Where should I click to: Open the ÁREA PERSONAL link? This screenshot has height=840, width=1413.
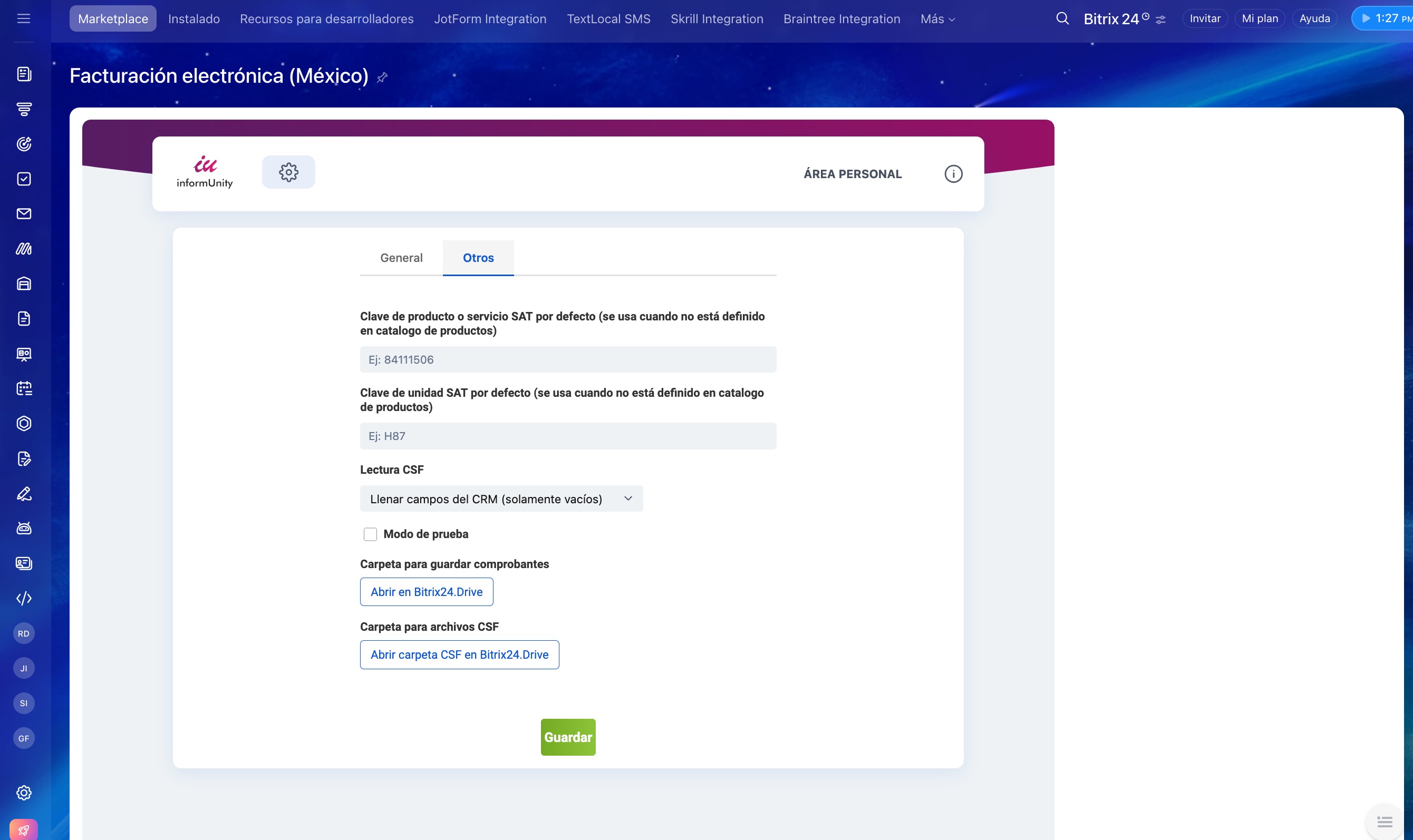[x=853, y=174]
